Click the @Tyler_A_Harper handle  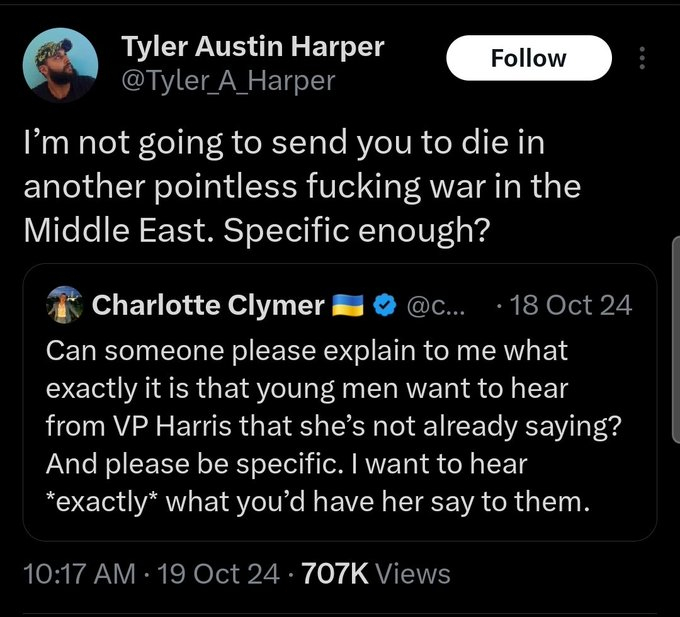(228, 79)
